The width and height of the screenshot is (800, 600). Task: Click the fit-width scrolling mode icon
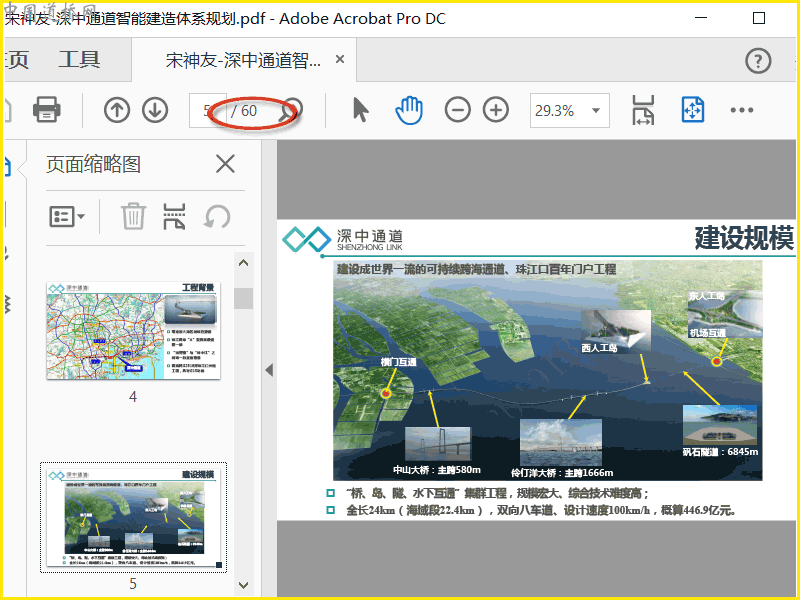pos(643,110)
